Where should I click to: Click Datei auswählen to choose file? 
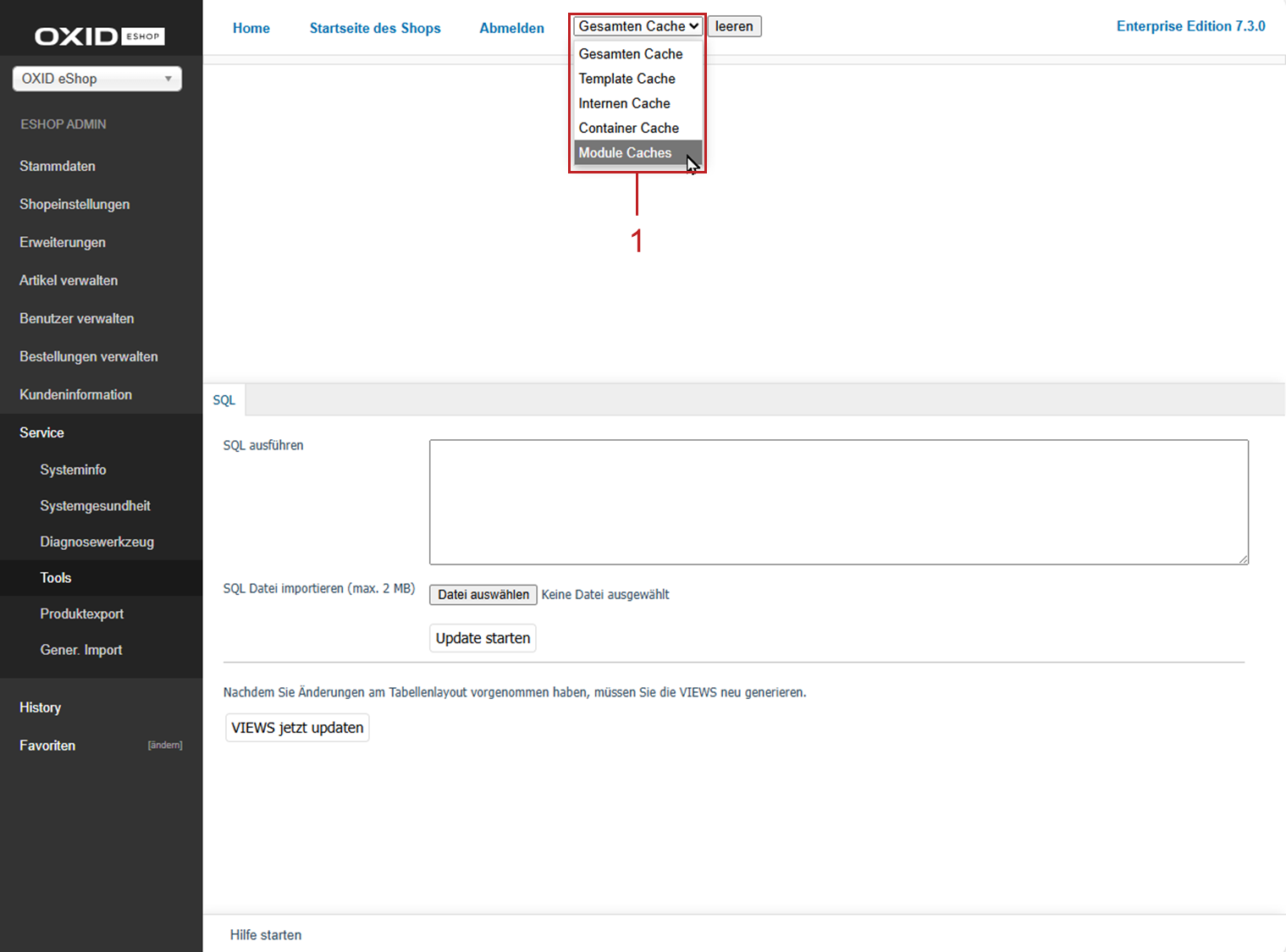tap(483, 595)
